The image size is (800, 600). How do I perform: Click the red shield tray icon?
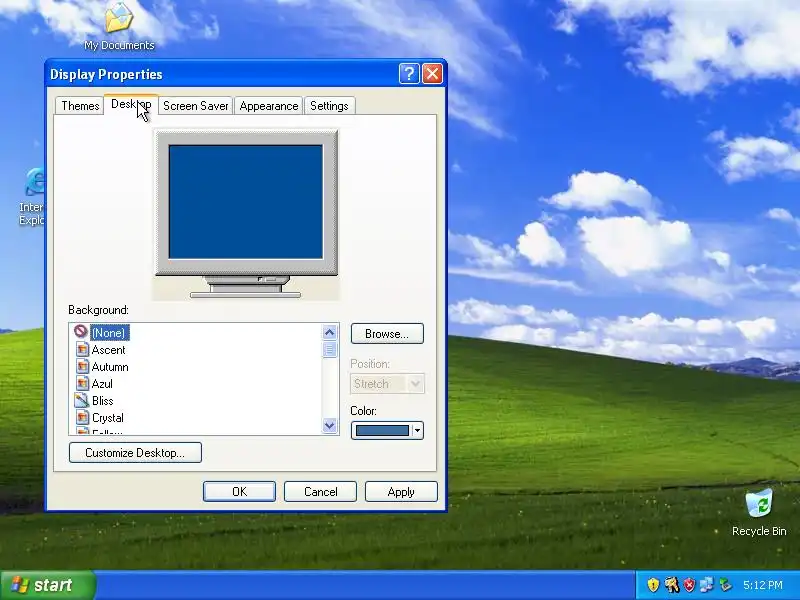point(689,585)
